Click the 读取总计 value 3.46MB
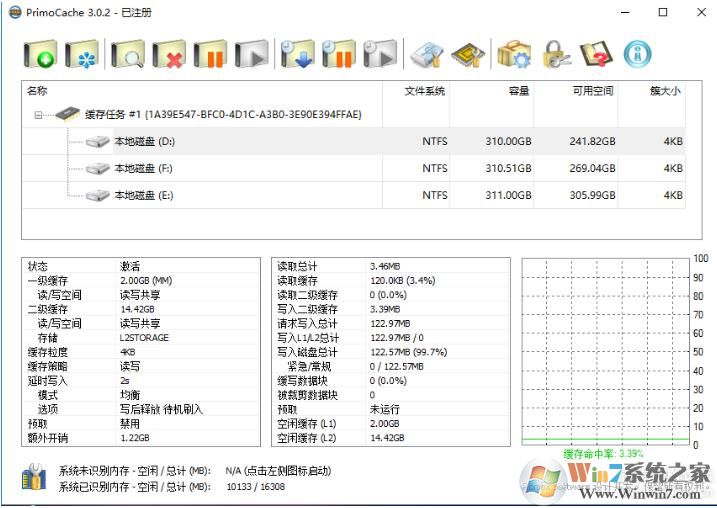The image size is (717, 508). point(385,266)
